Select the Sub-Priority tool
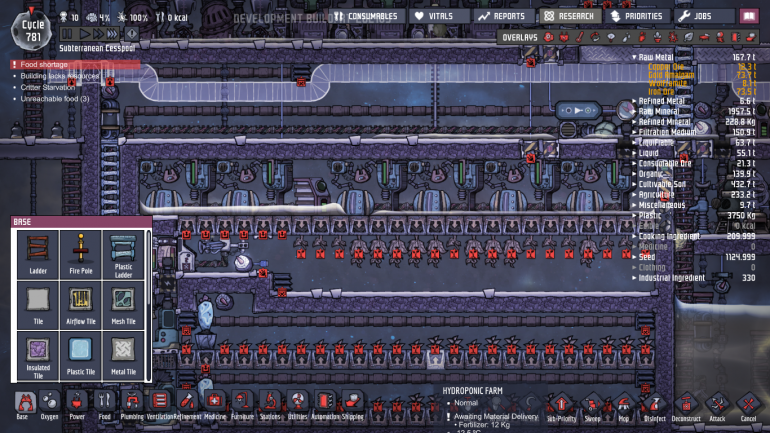Viewport: 770px width, 433px height. pos(561,407)
